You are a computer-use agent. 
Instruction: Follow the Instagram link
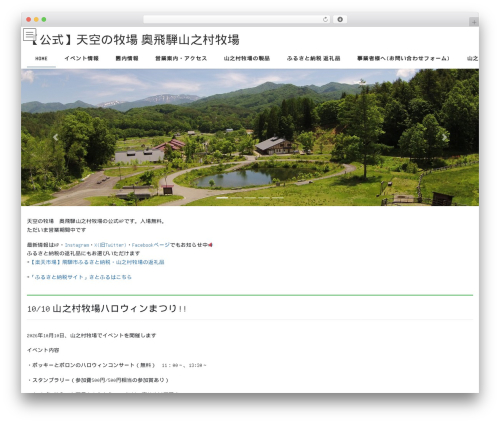click(77, 245)
